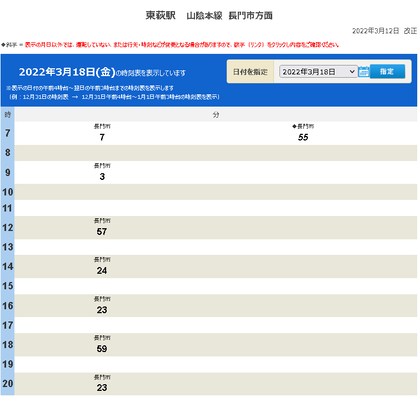The width and height of the screenshot is (420, 397).
Task: Click the 9 o'clock departure minute 3
Action: [x=102, y=177]
